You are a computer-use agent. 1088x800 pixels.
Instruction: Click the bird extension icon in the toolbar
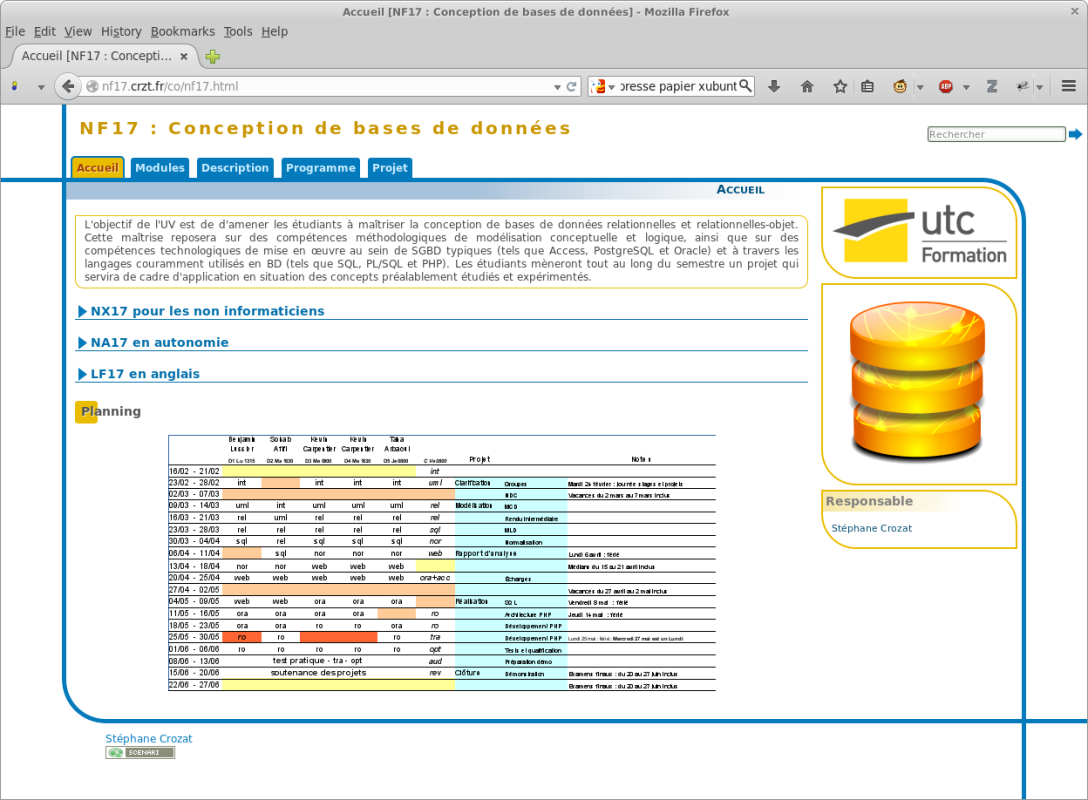pos(1022,86)
